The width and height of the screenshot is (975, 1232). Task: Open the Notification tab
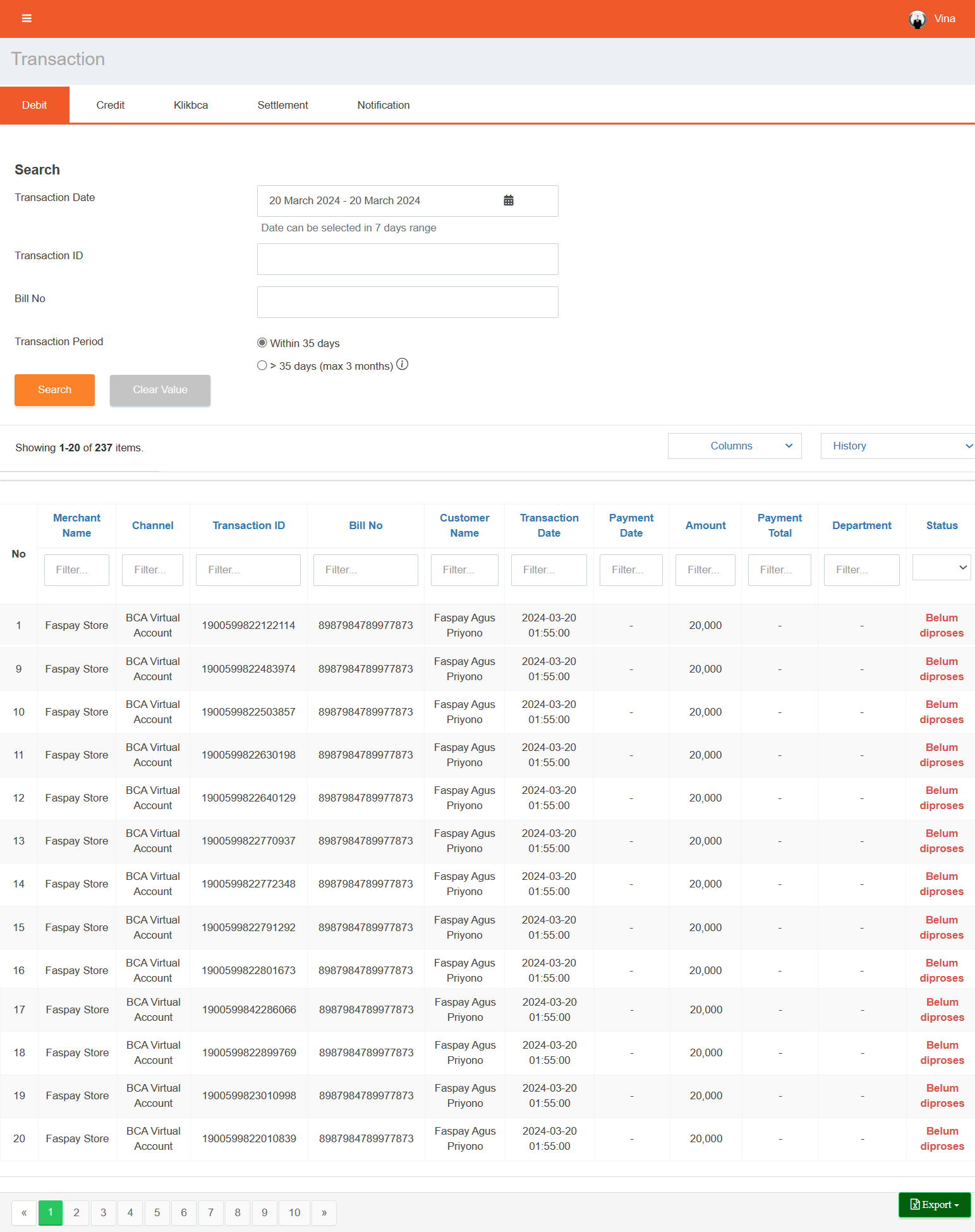pyautogui.click(x=383, y=105)
